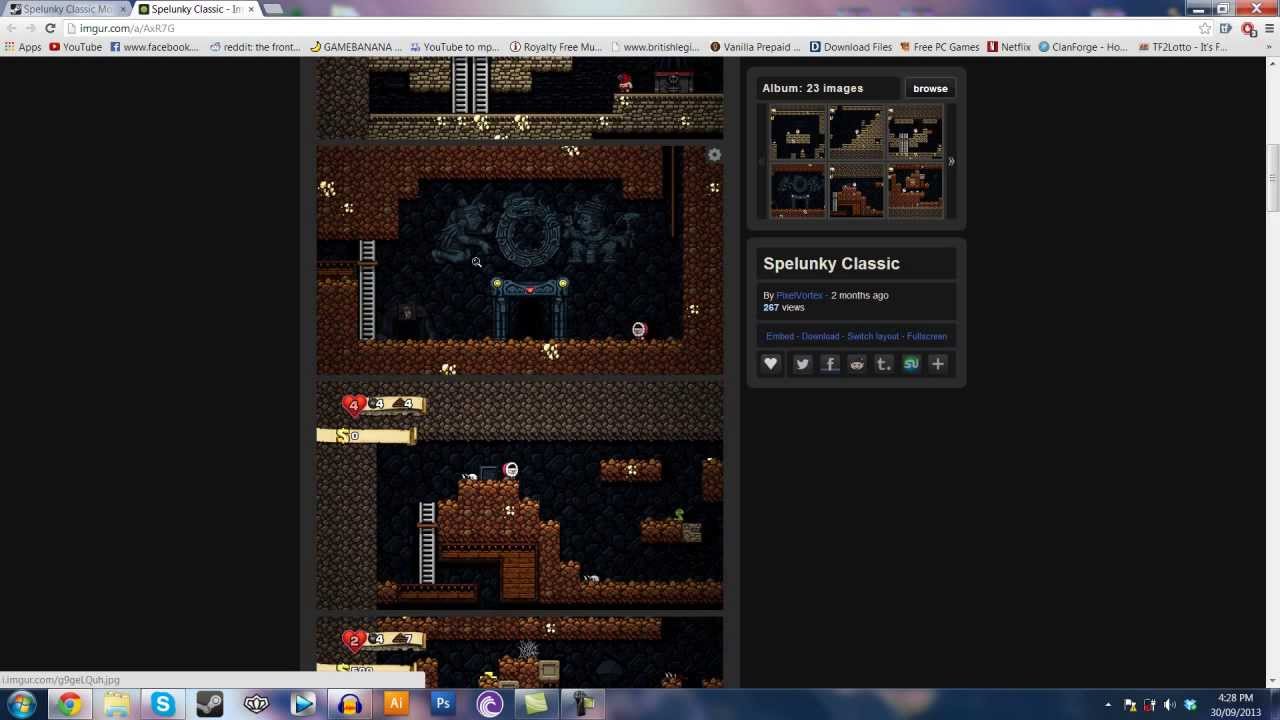Open Windows Explorer from taskbar
The width and height of the screenshot is (1280, 720).
click(x=116, y=704)
